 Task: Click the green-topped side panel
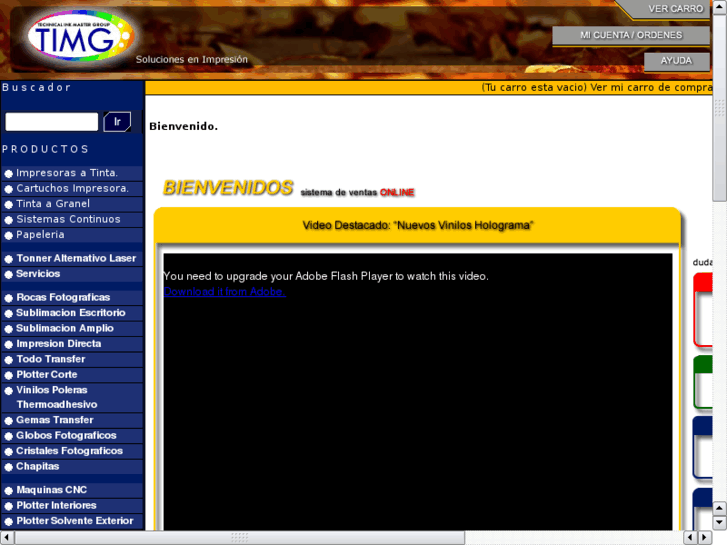point(703,382)
